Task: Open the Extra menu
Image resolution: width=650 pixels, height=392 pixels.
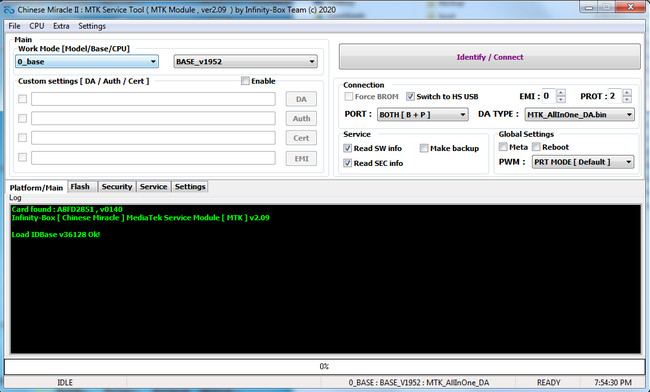Action: pyautogui.click(x=61, y=26)
